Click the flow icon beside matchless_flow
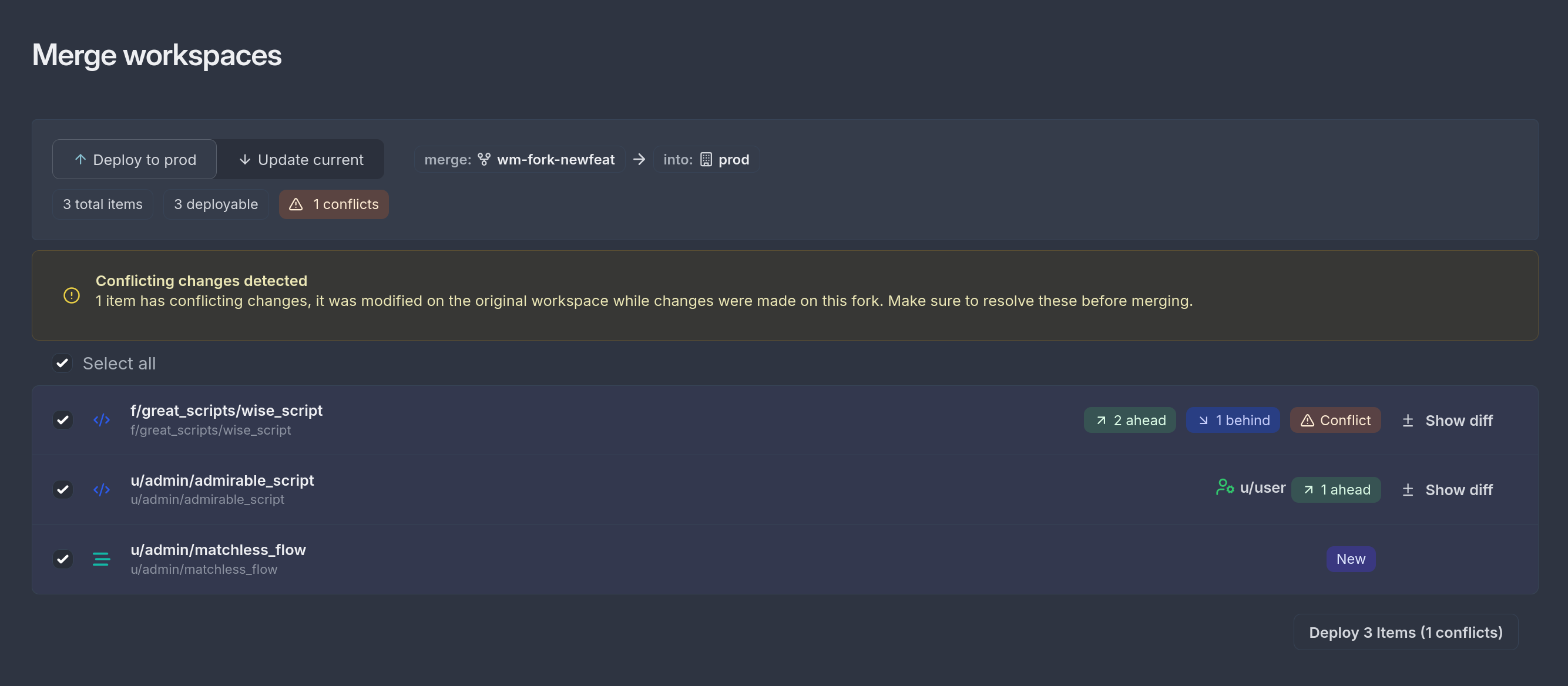1568x686 pixels. (101, 559)
